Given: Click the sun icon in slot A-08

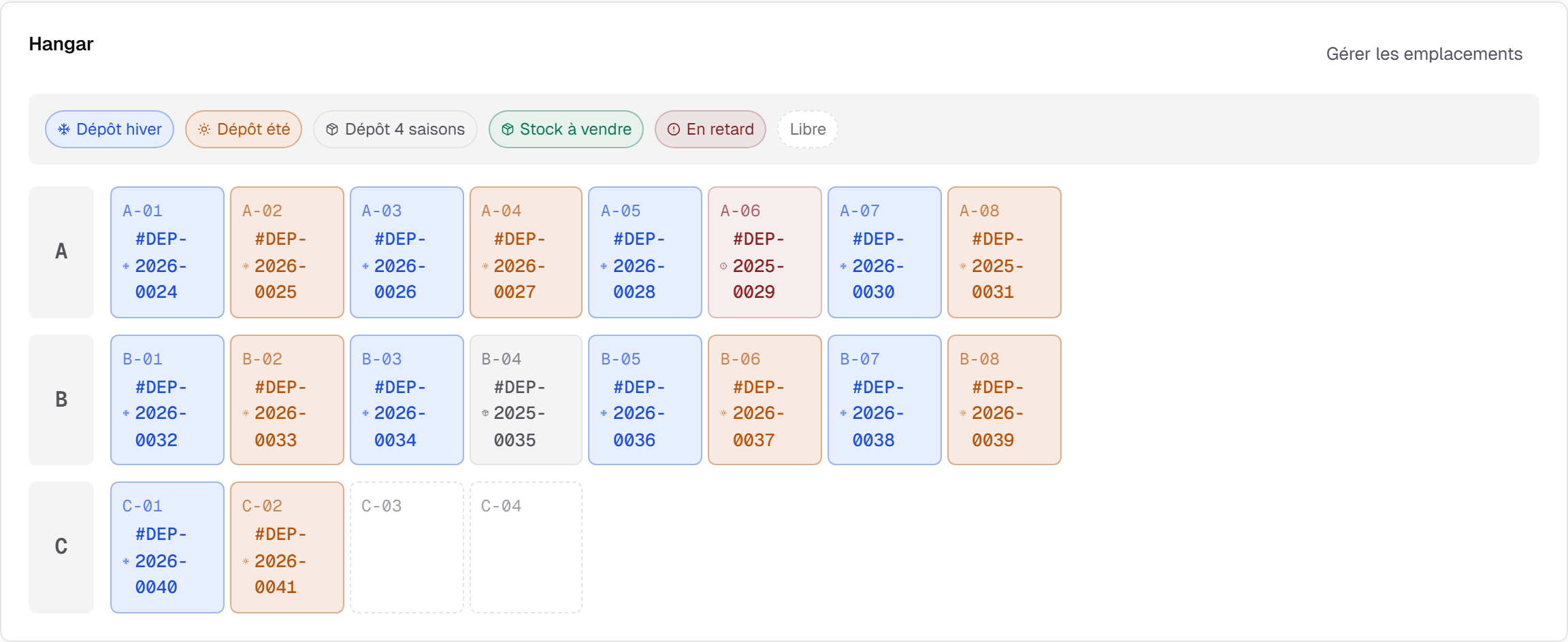Looking at the screenshot, I should point(963,266).
